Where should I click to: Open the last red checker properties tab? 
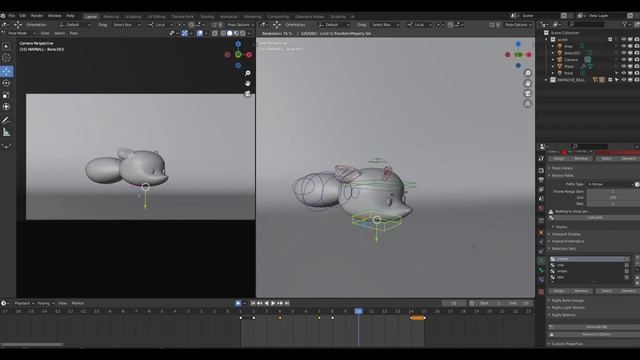pos(541,292)
